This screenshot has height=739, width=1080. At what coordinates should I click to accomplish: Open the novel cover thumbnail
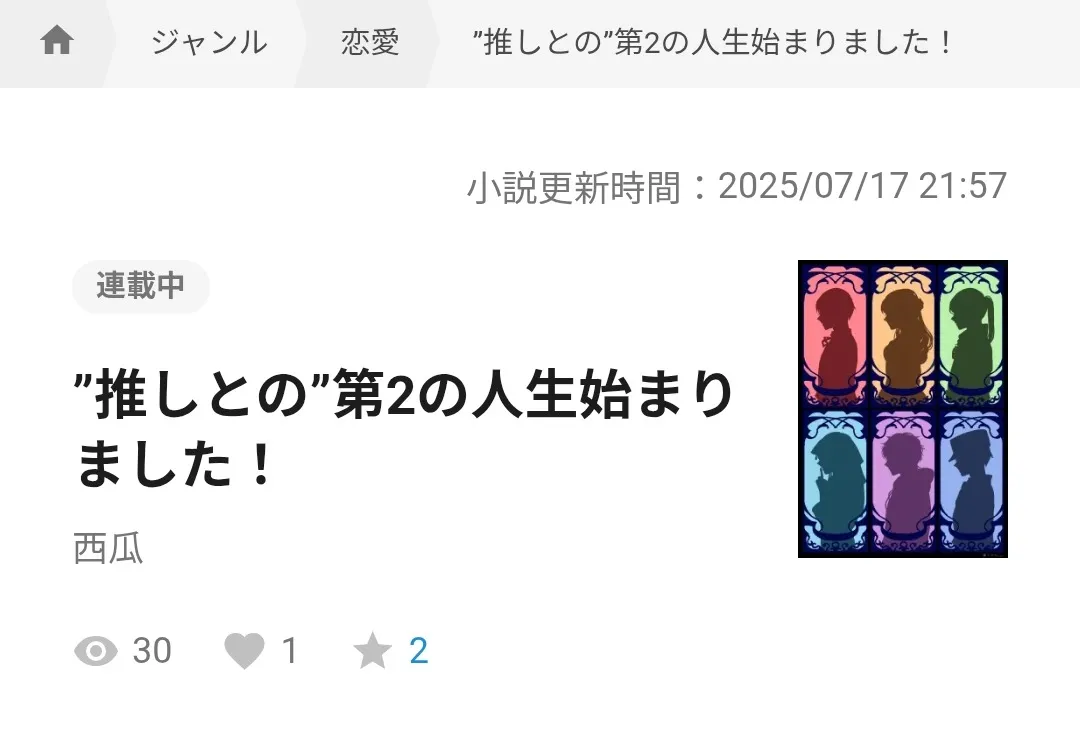tap(903, 409)
